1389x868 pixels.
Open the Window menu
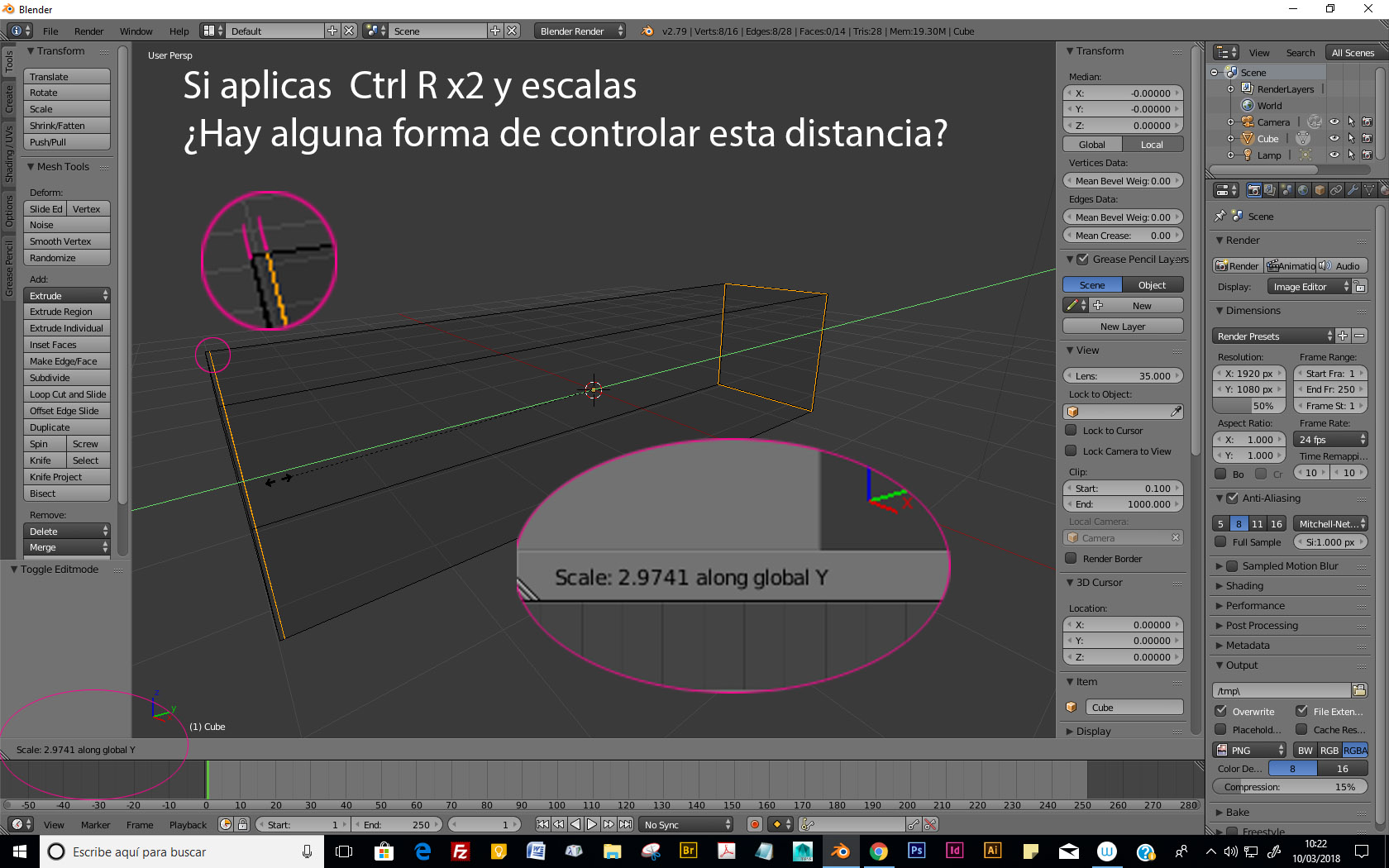pos(136,31)
